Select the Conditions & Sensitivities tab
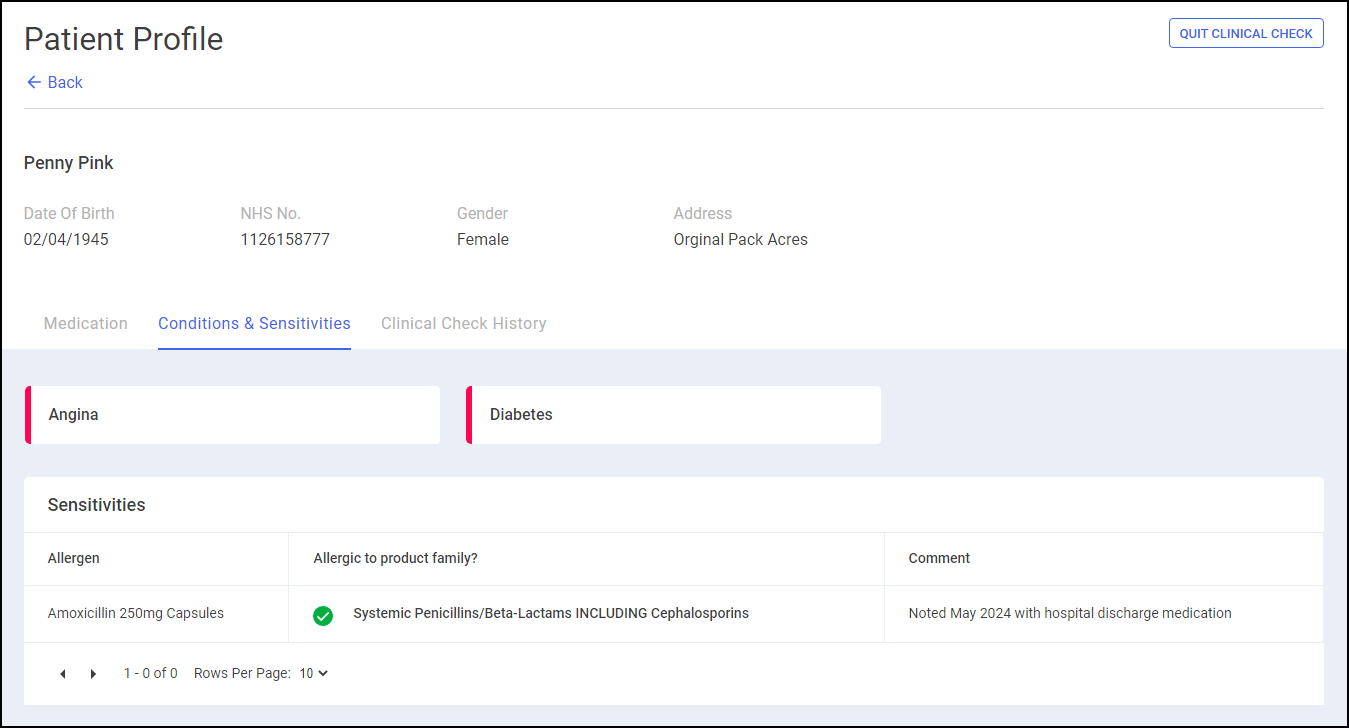The image size is (1349, 728). coord(254,323)
